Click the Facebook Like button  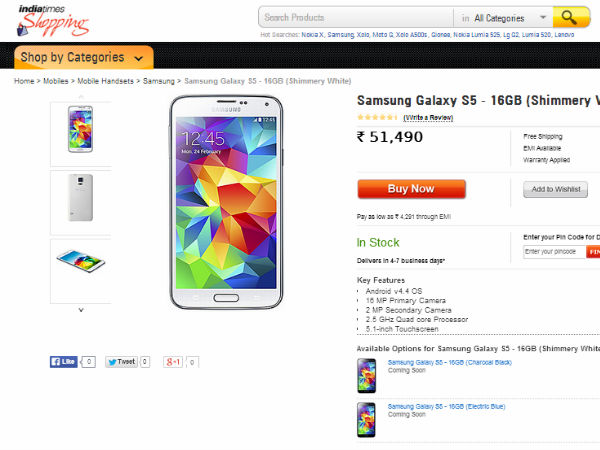pyautogui.click(x=64, y=361)
